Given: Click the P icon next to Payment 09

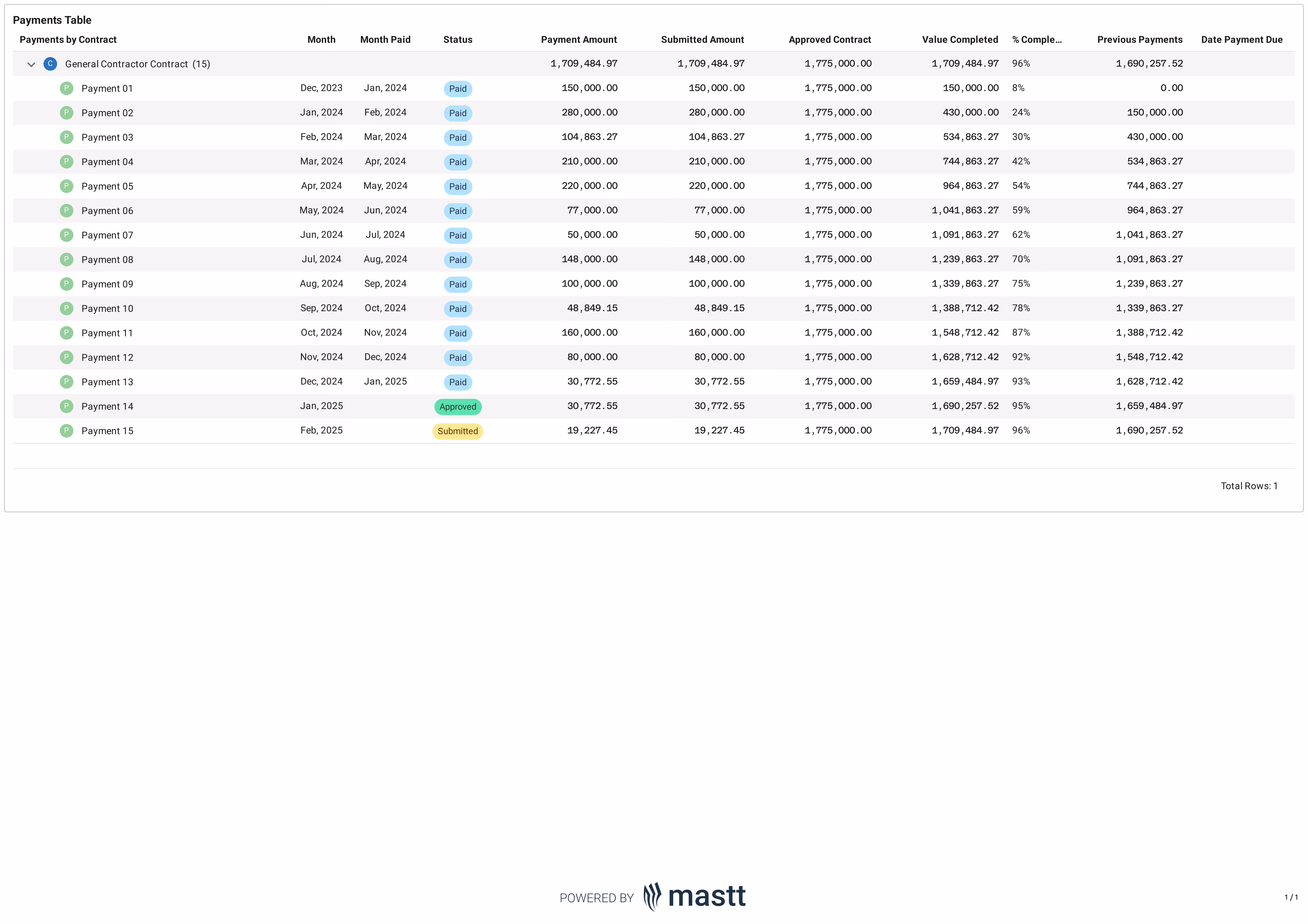Looking at the screenshot, I should [x=67, y=284].
